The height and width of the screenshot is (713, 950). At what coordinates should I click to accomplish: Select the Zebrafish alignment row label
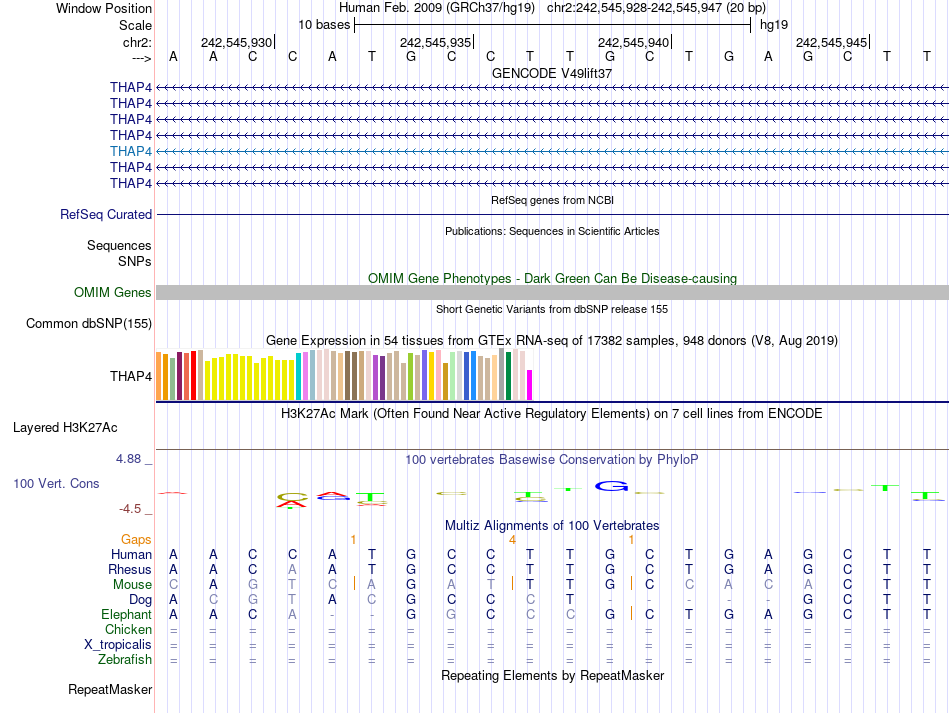(x=125, y=660)
